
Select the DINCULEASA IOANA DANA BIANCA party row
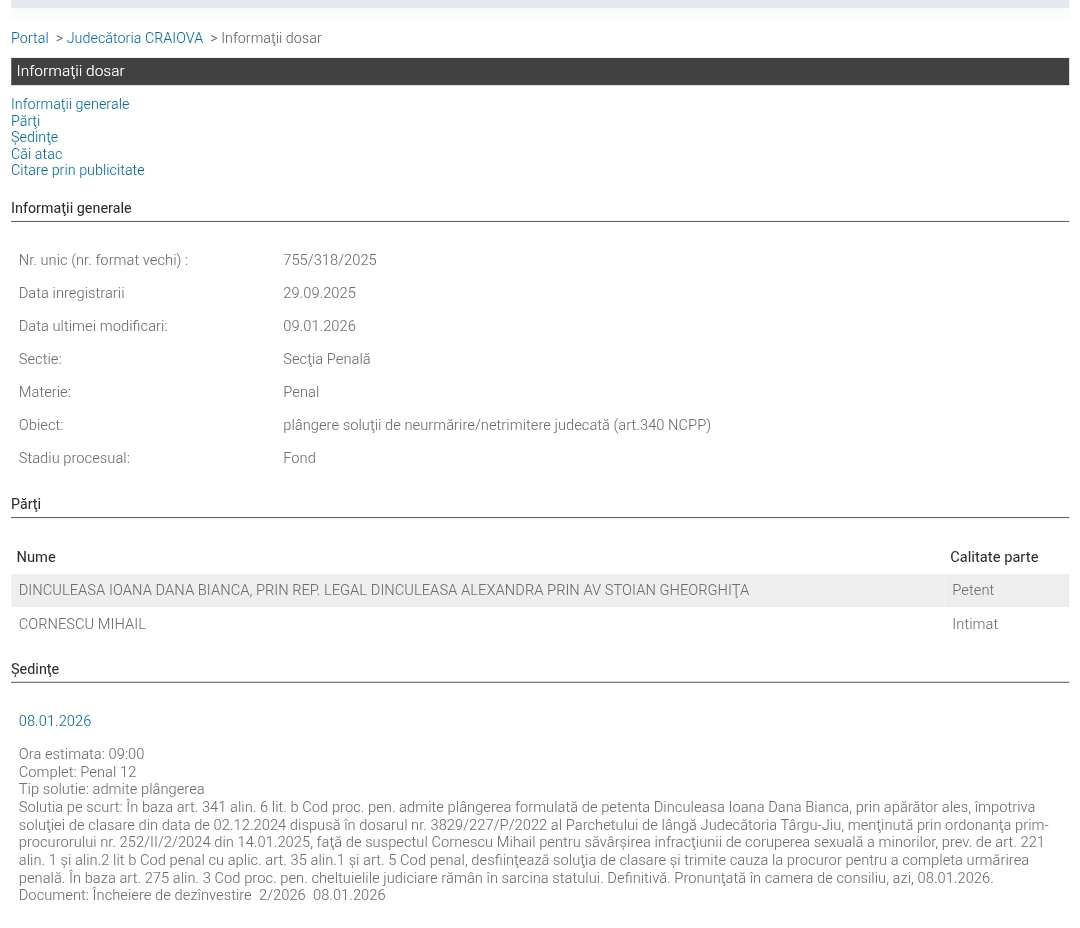click(x=540, y=590)
